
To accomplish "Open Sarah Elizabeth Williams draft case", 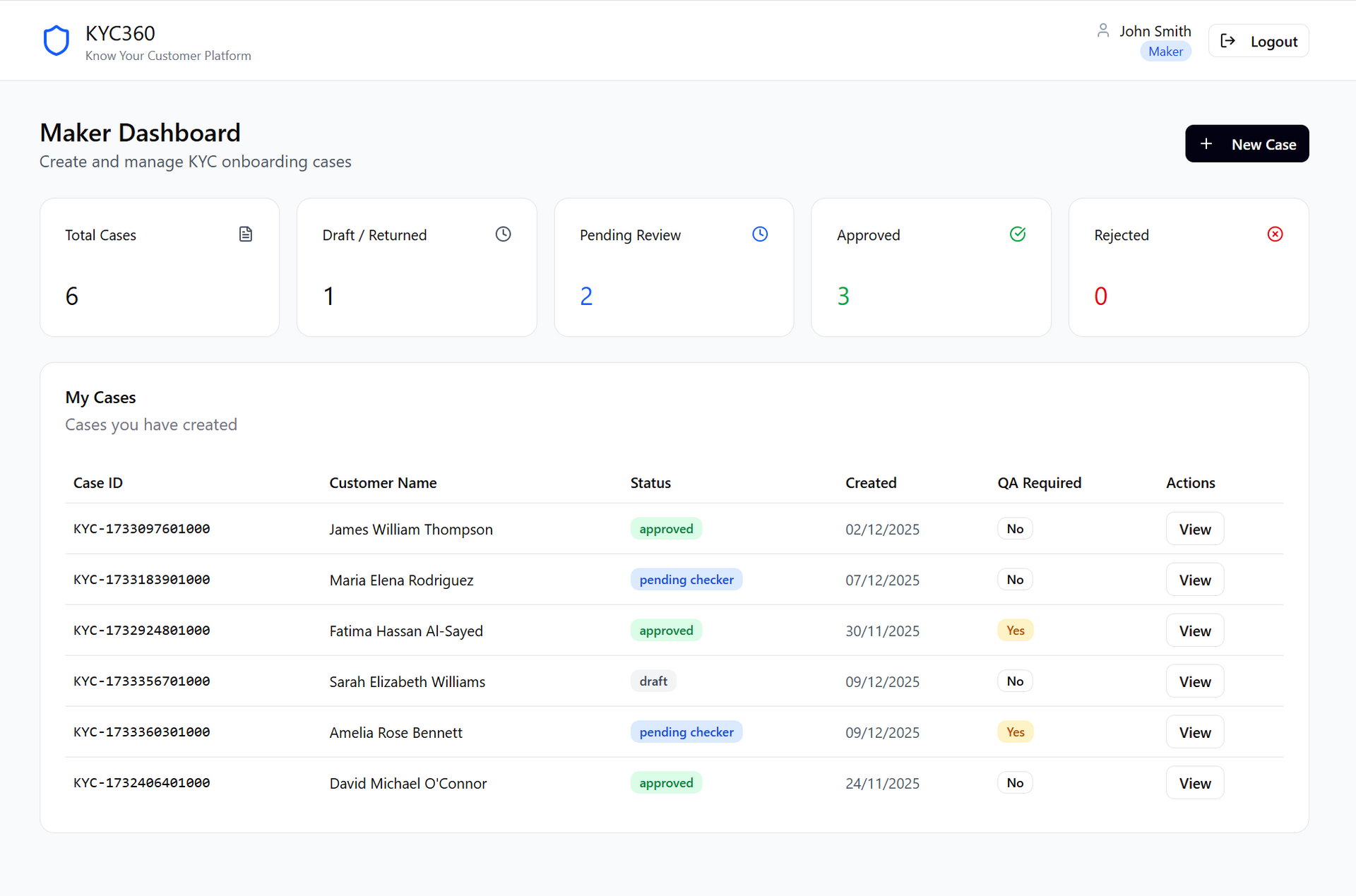I will (1194, 681).
